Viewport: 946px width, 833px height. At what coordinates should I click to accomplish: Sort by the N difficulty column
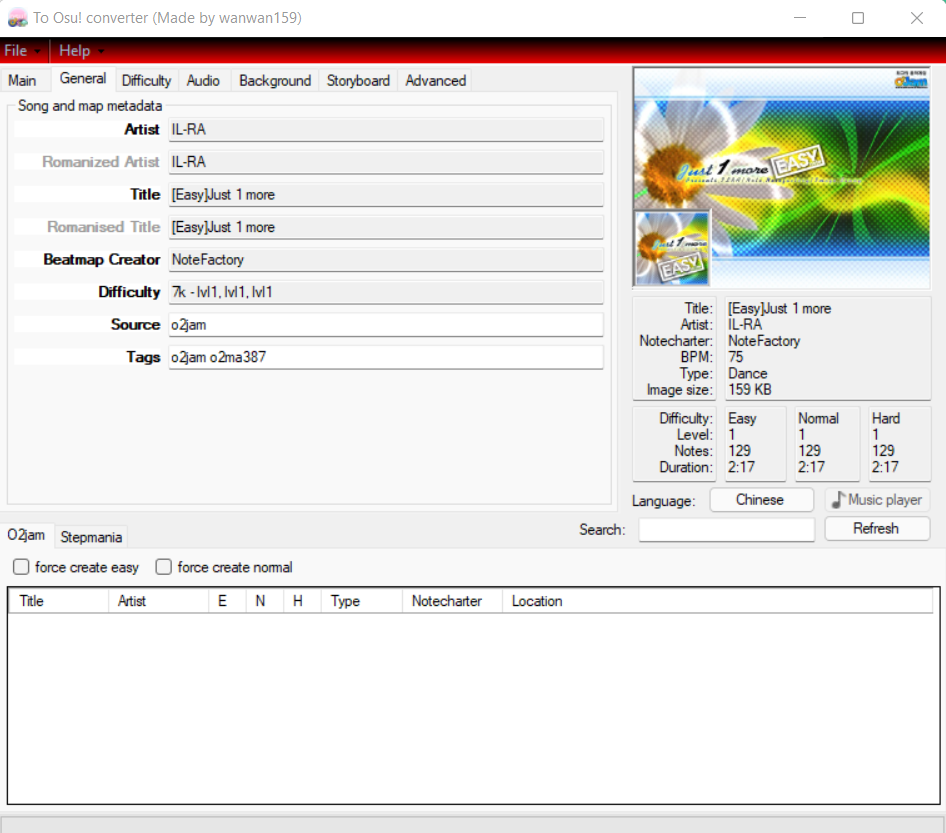click(265, 601)
